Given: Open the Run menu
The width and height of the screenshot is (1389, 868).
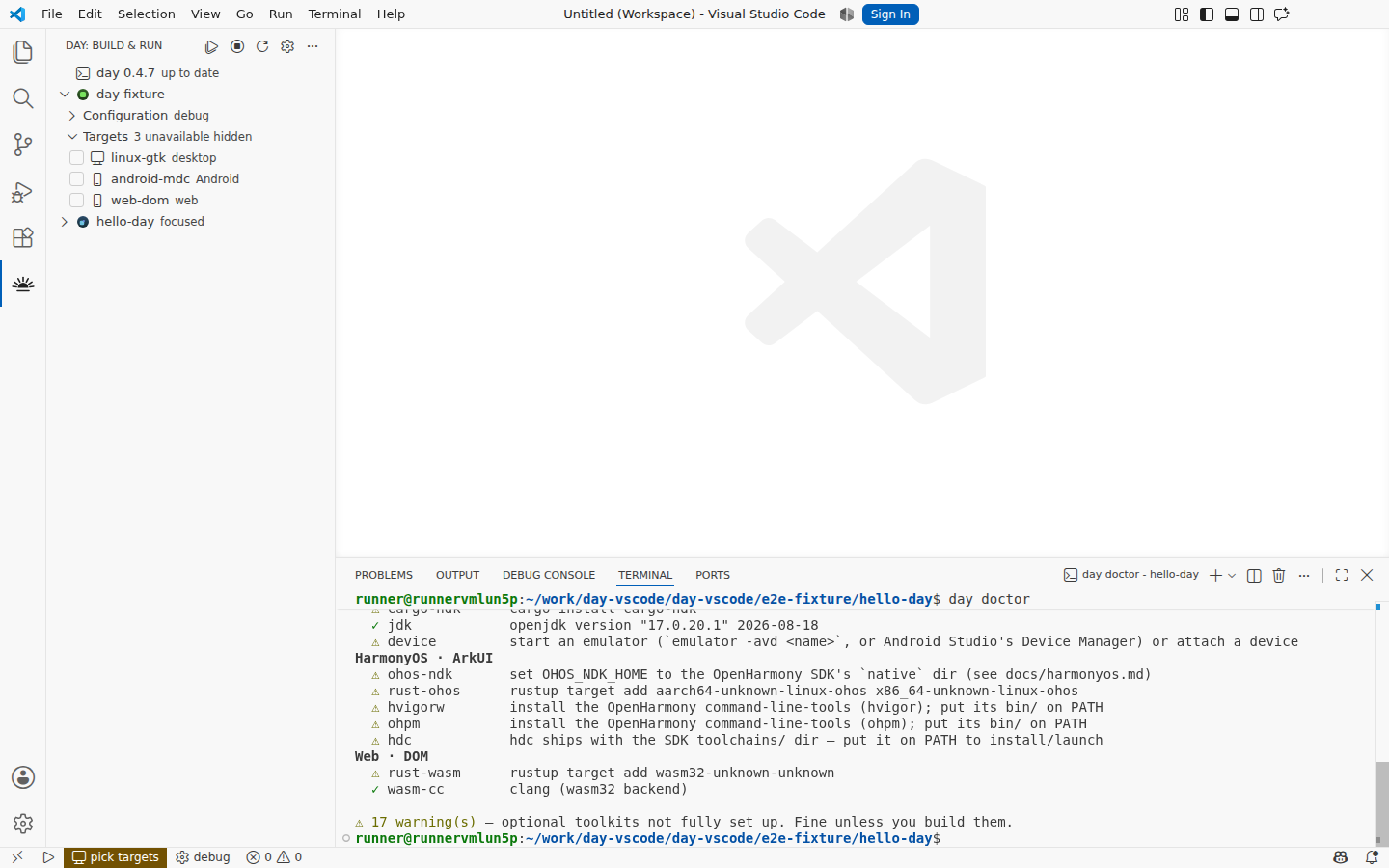Looking at the screenshot, I should click(x=281, y=14).
